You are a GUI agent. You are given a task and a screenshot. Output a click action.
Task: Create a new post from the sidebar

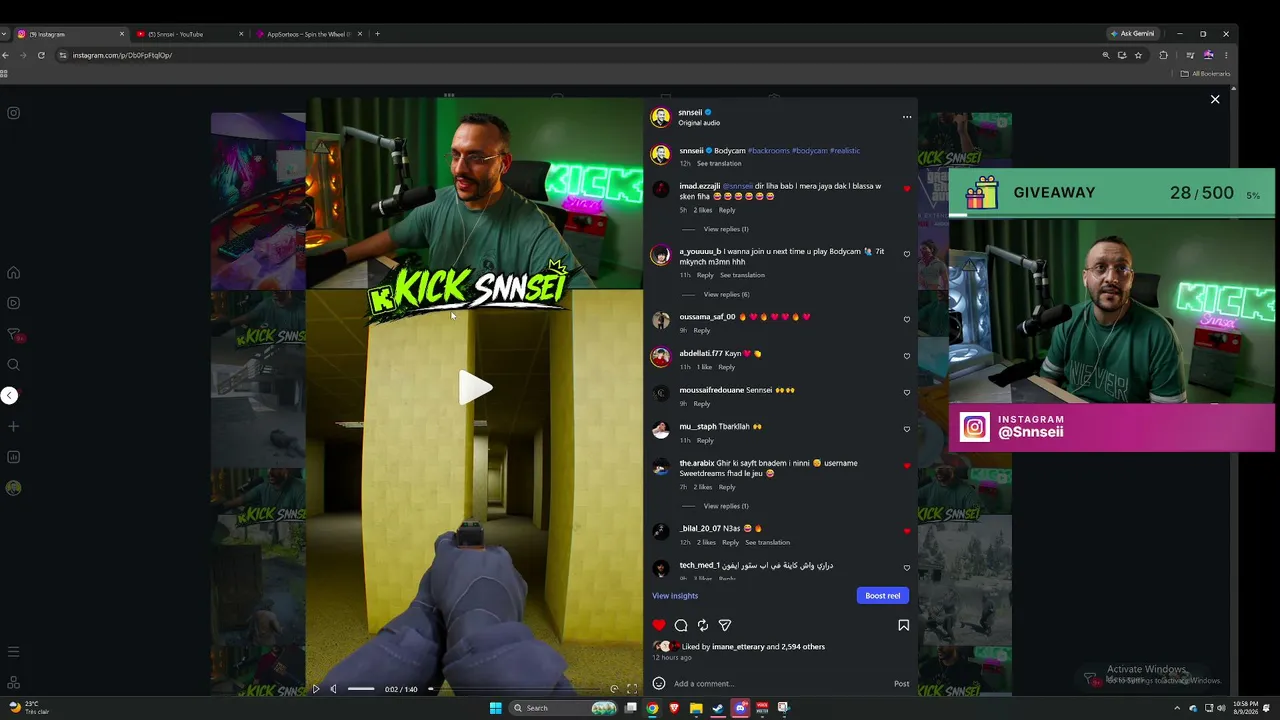(14, 427)
